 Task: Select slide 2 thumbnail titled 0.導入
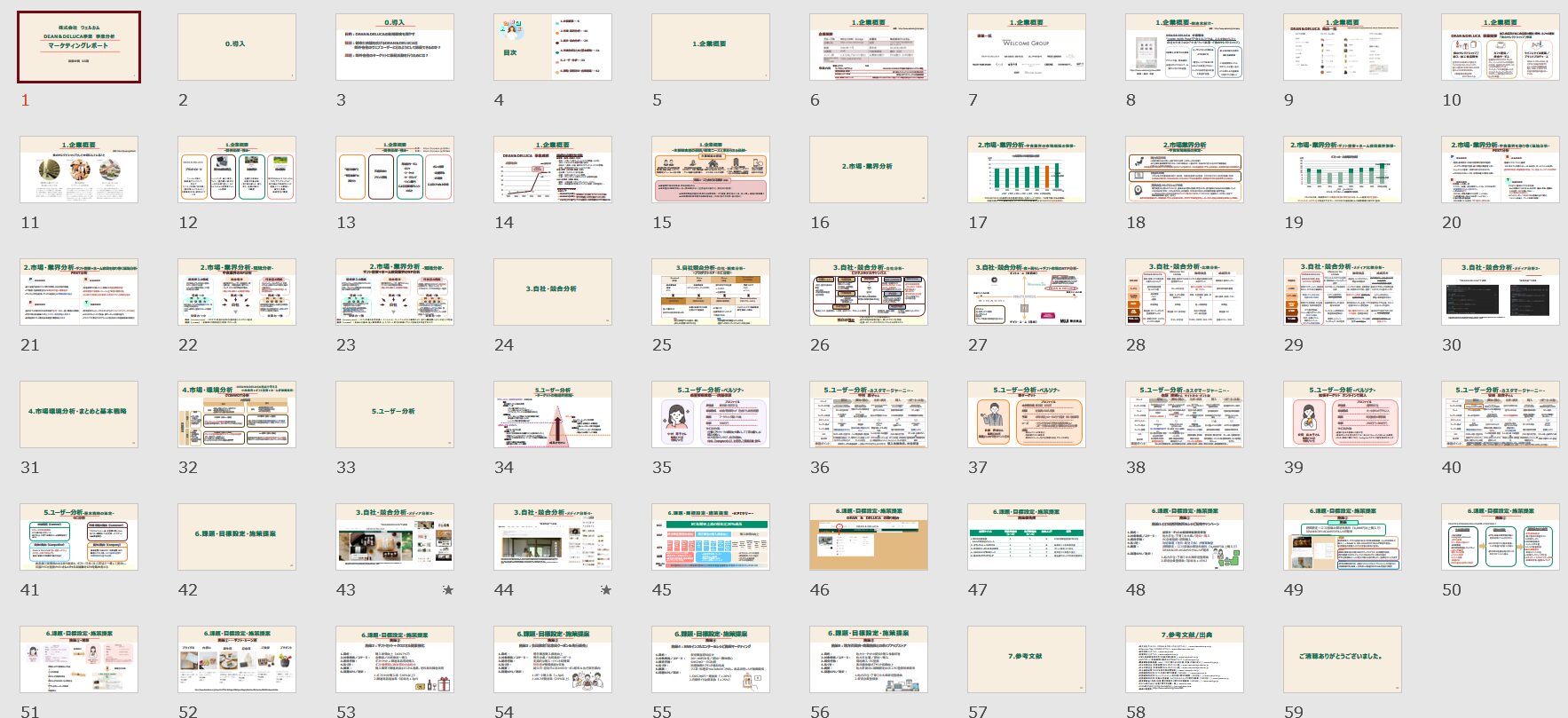[237, 47]
